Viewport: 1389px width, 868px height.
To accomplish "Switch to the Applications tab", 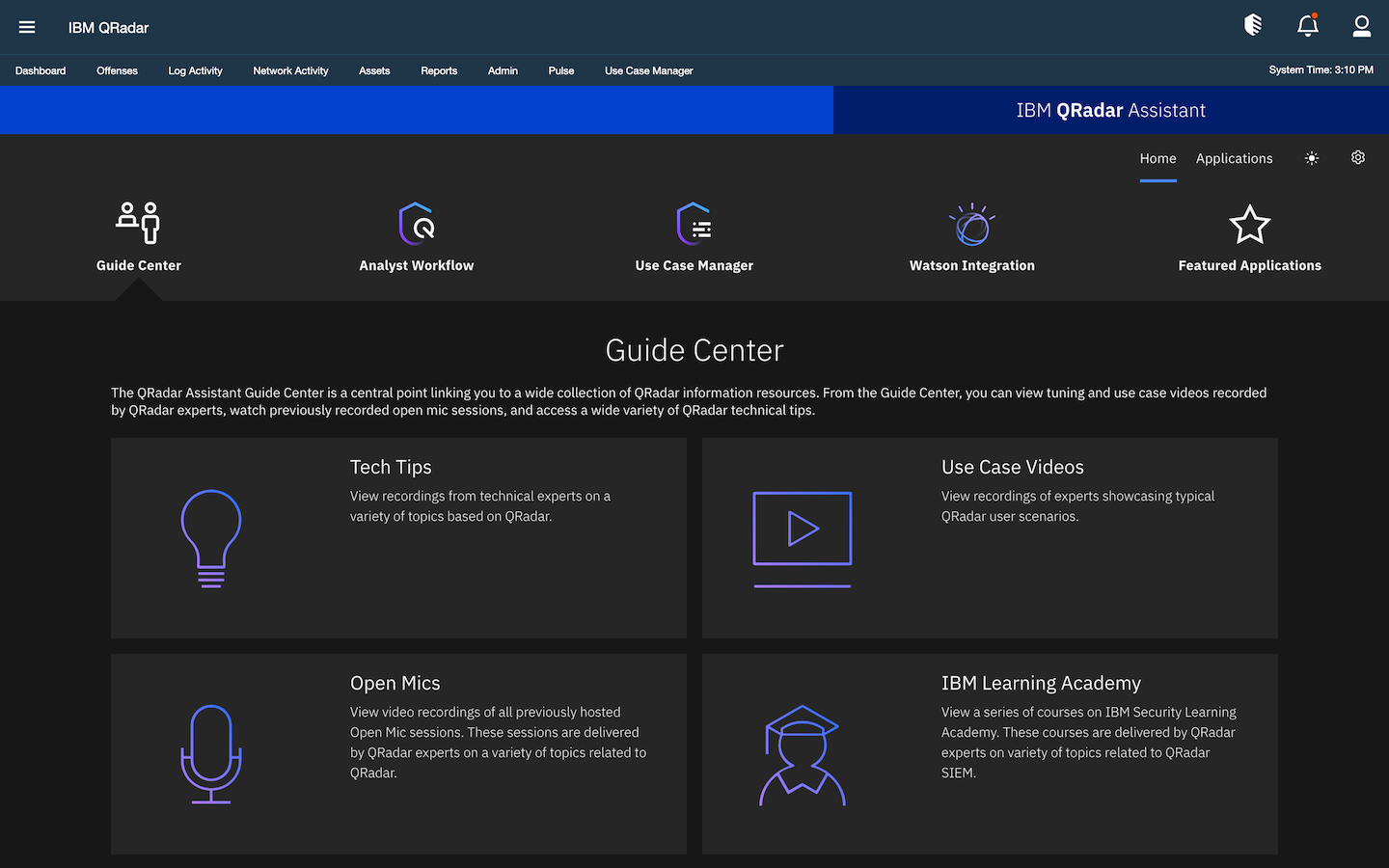I will click(1234, 158).
